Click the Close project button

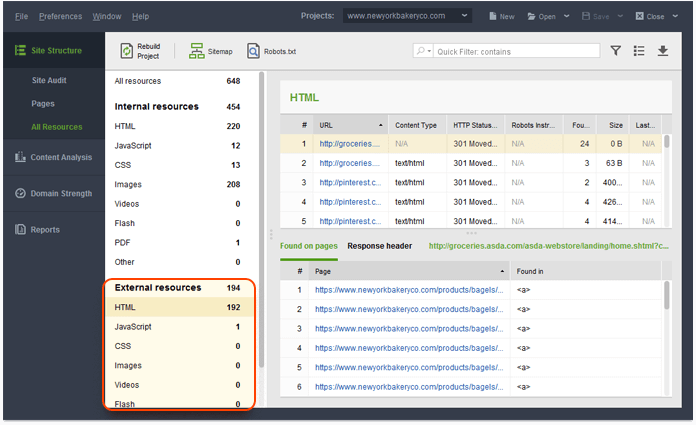point(650,16)
